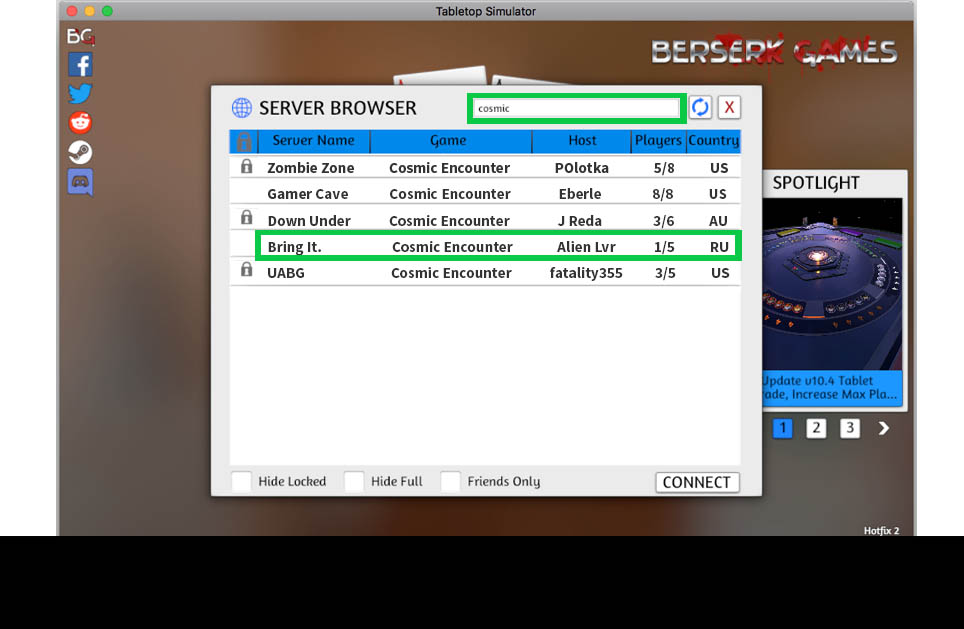Click the 3/6 players value
This screenshot has width=964, height=629.
663,221
